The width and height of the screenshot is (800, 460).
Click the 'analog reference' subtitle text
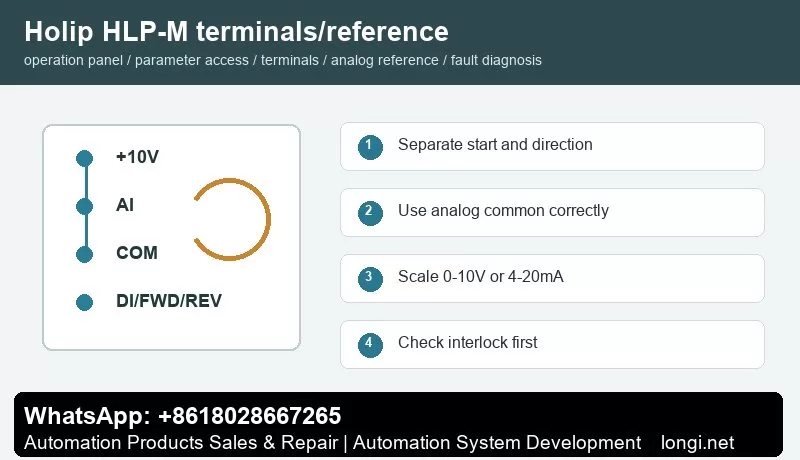point(385,60)
